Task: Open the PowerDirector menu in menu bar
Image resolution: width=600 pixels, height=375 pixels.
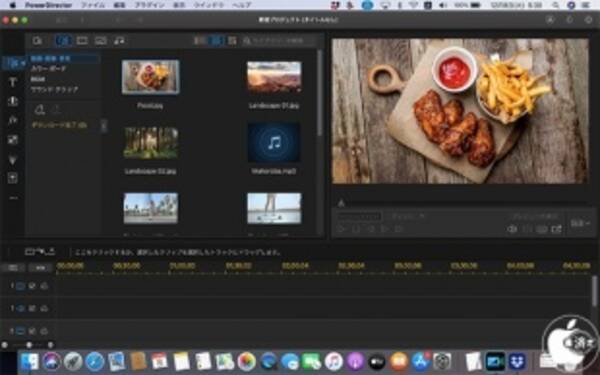Action: click(49, 5)
